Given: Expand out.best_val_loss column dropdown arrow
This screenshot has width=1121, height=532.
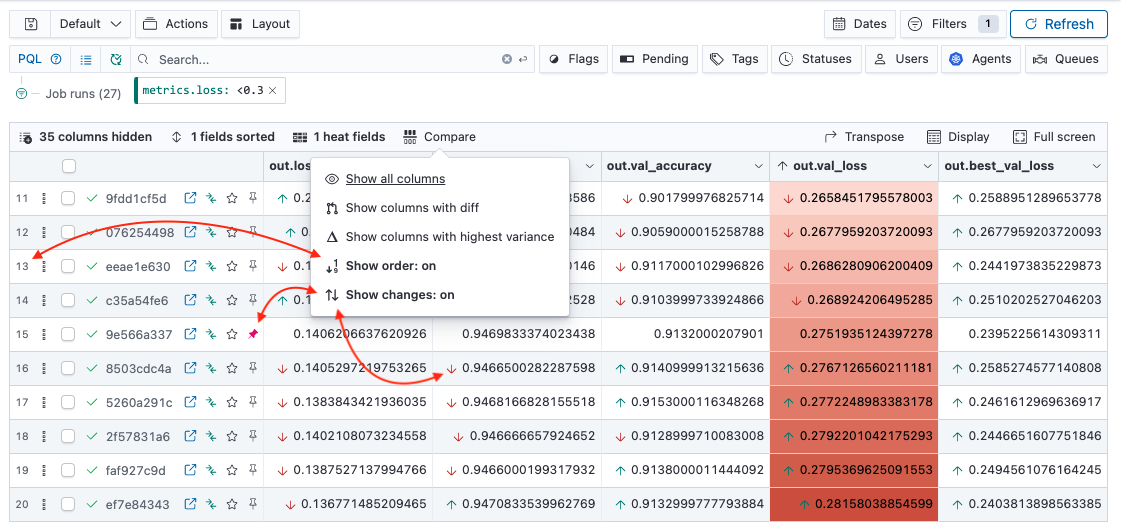Looking at the screenshot, I should click(1097, 166).
